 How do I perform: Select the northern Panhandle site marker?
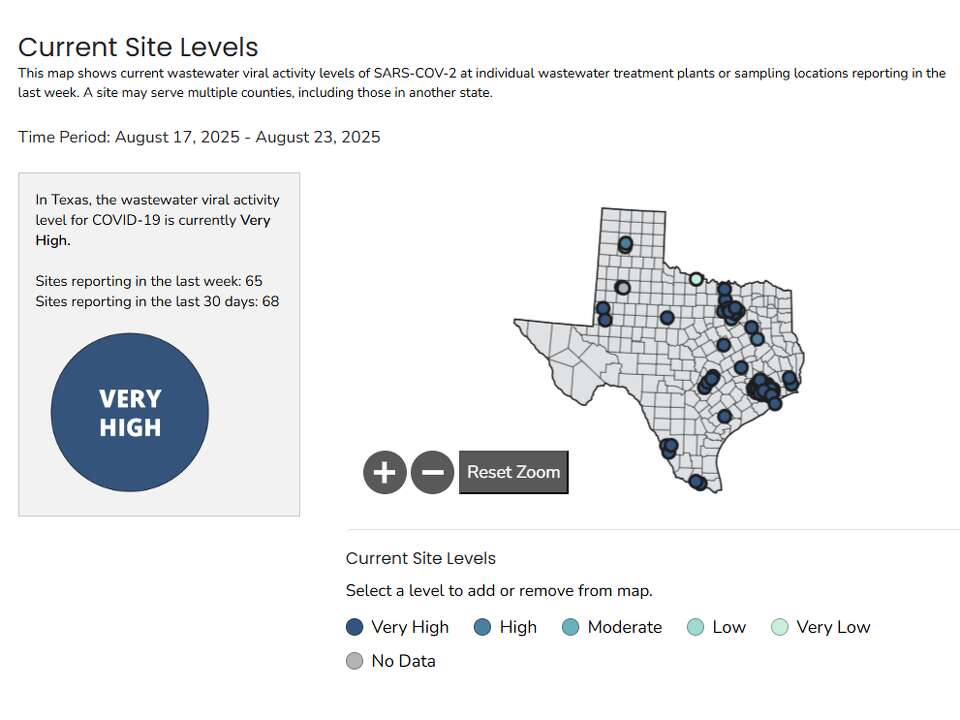[625, 244]
